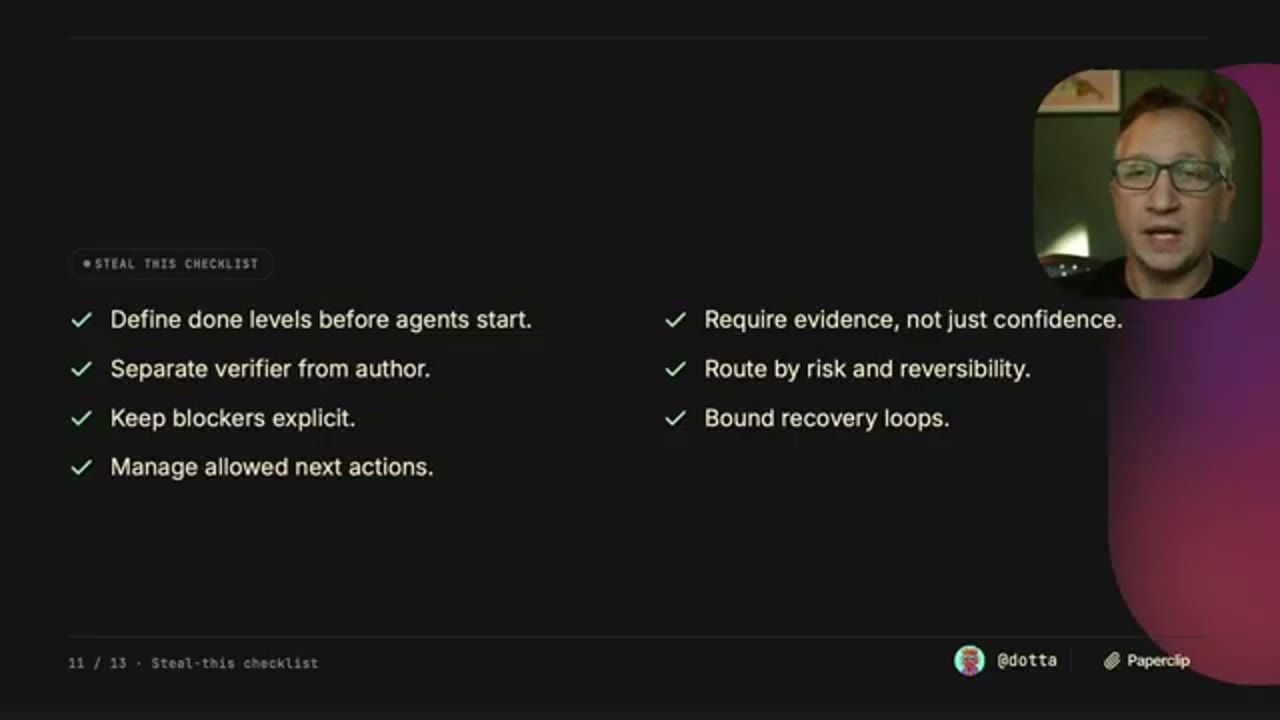Screen dimensions: 1280x720
Task: Click the checkmark beside Keep blockers explicit
Action: [81, 418]
